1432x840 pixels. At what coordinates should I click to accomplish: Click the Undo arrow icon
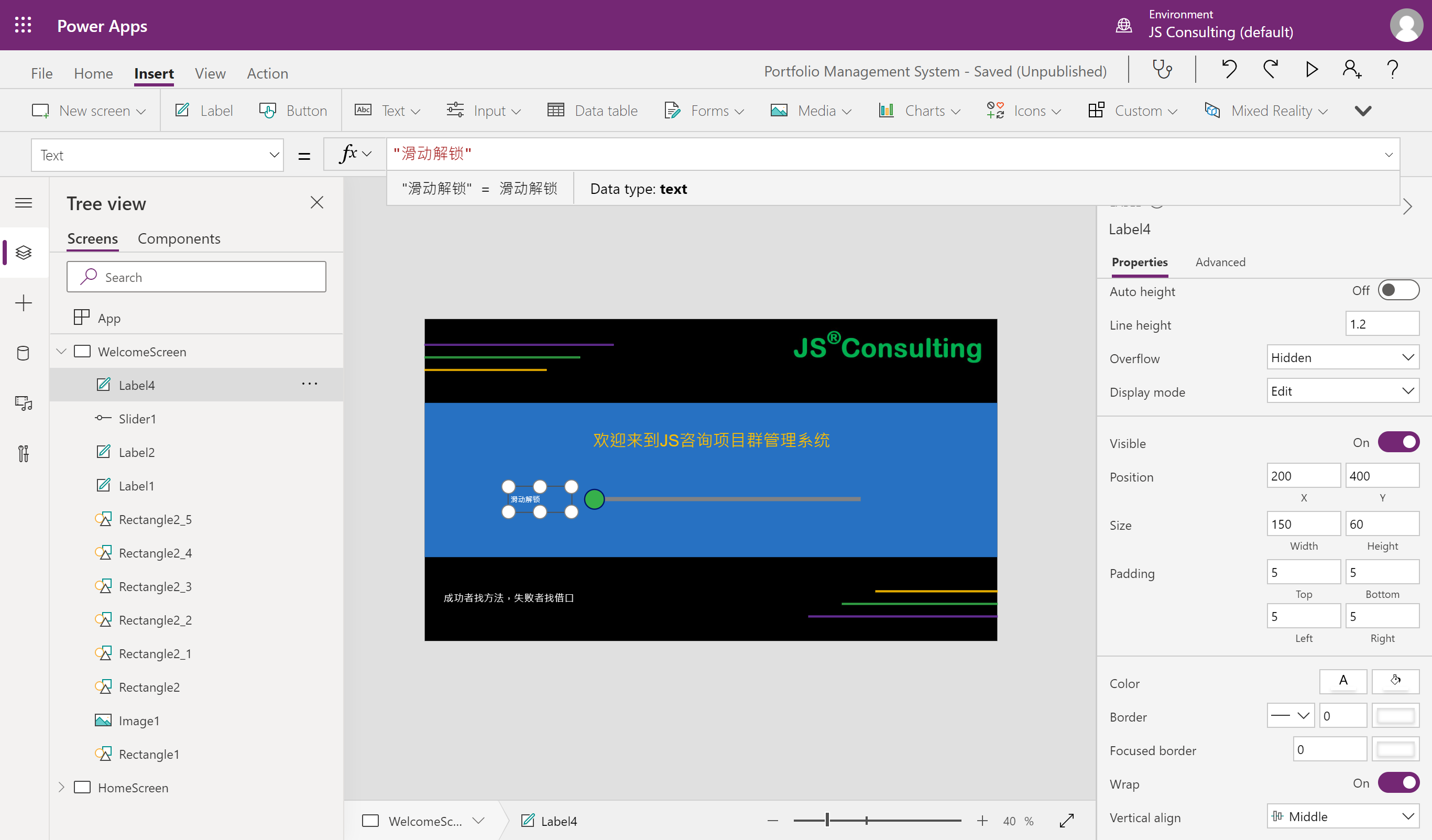click(1229, 70)
